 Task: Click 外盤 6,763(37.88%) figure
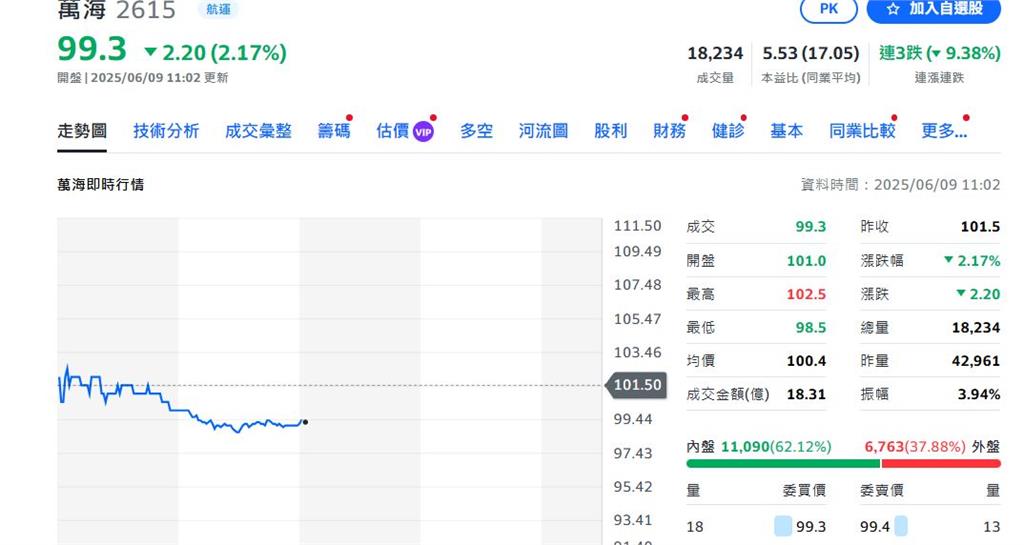coord(915,447)
